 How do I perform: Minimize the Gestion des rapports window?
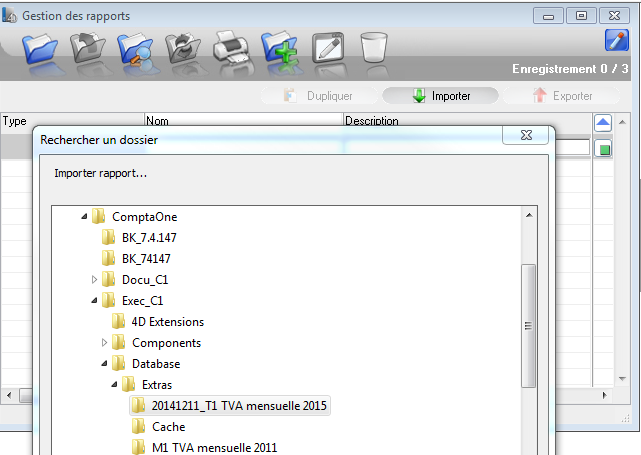(548, 16)
